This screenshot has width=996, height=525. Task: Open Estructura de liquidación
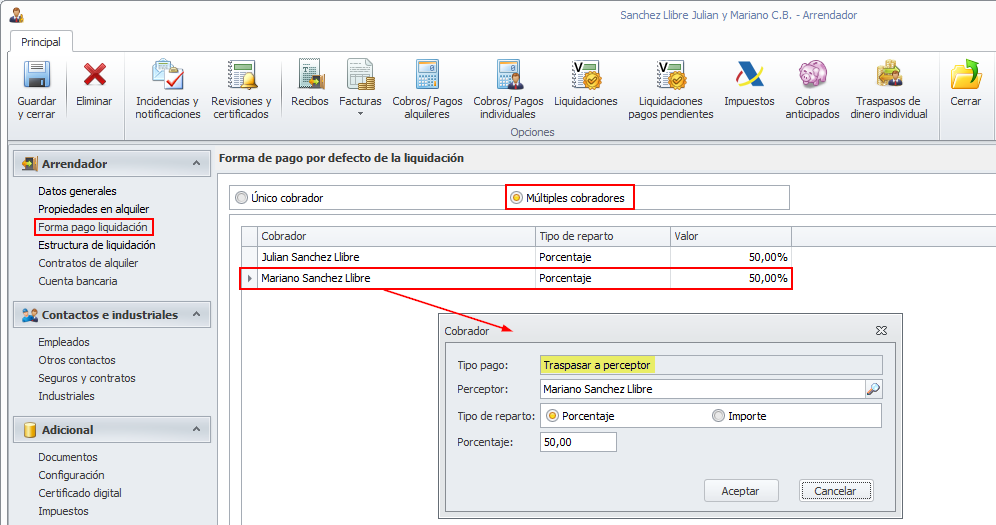(97, 245)
